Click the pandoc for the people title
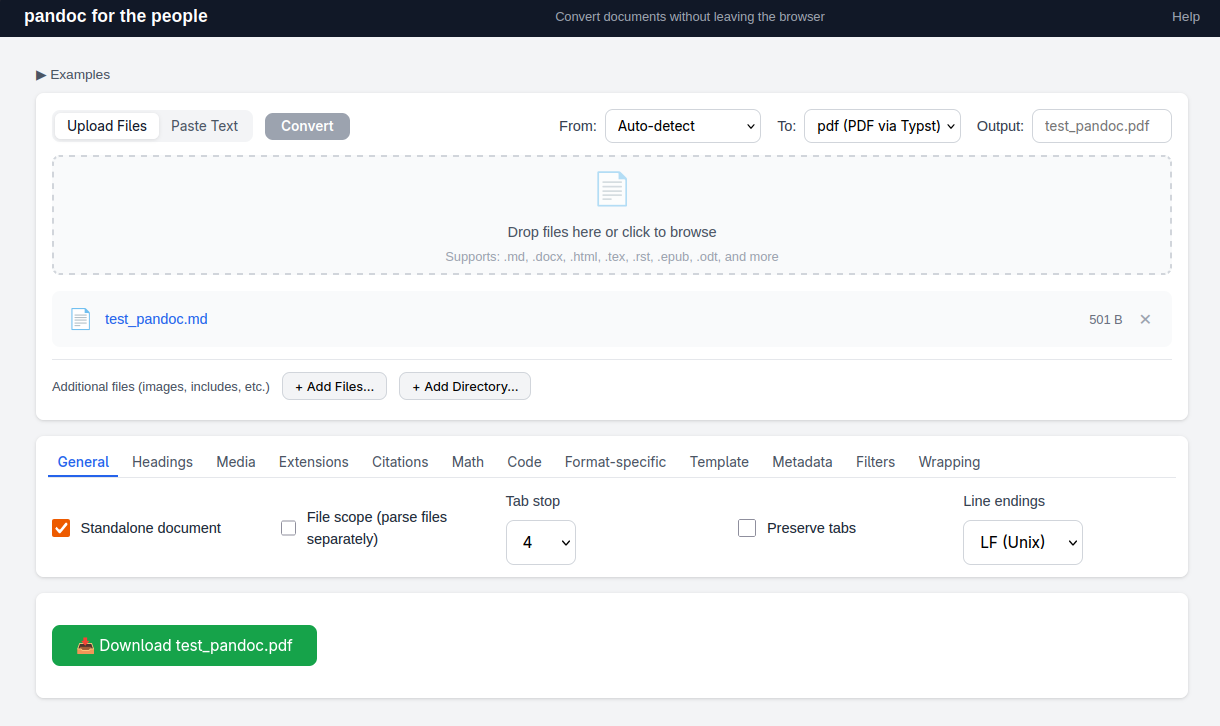The image size is (1220, 726). pos(116,17)
